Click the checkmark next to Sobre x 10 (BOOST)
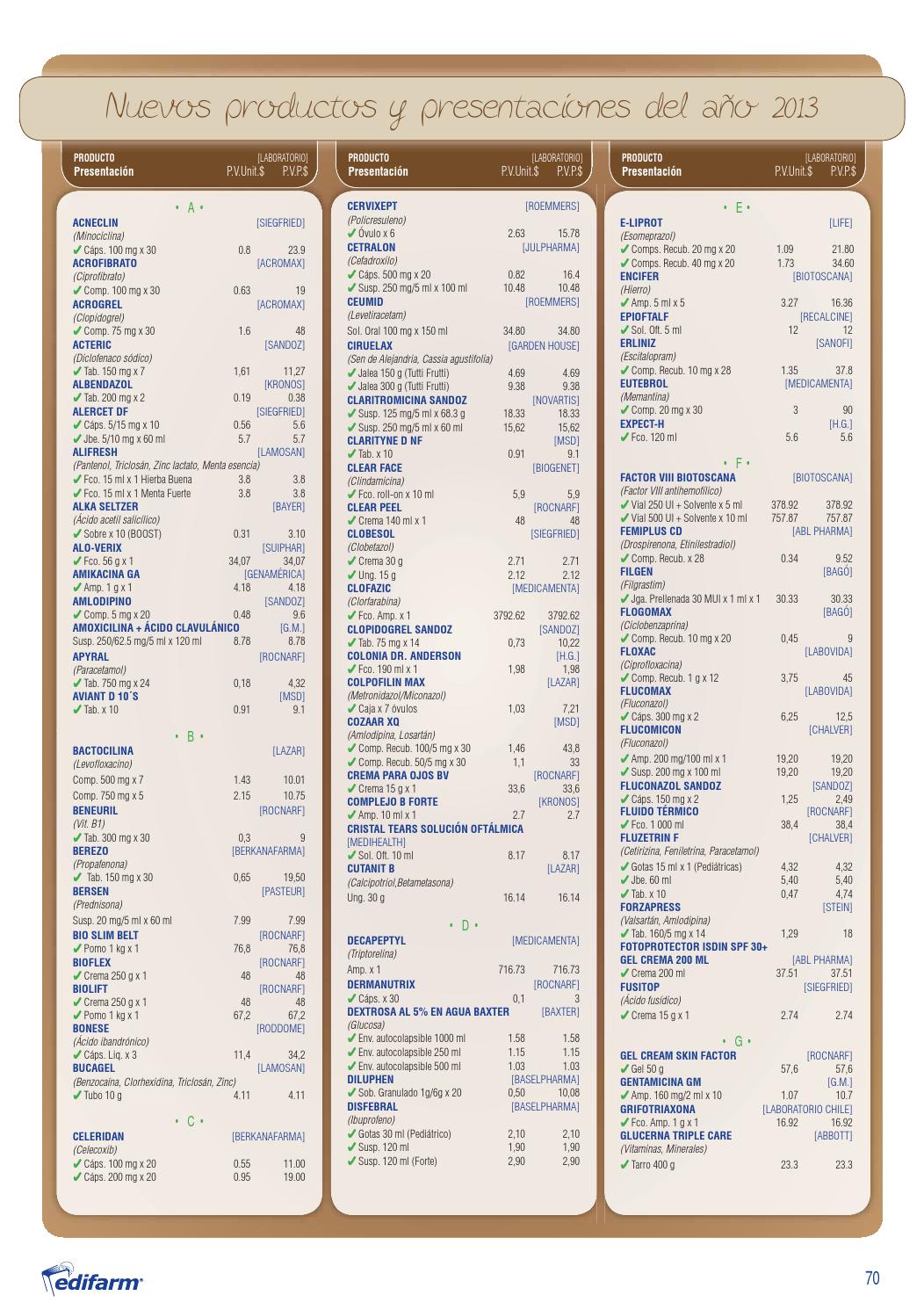The image size is (924, 1310). click(x=77, y=533)
